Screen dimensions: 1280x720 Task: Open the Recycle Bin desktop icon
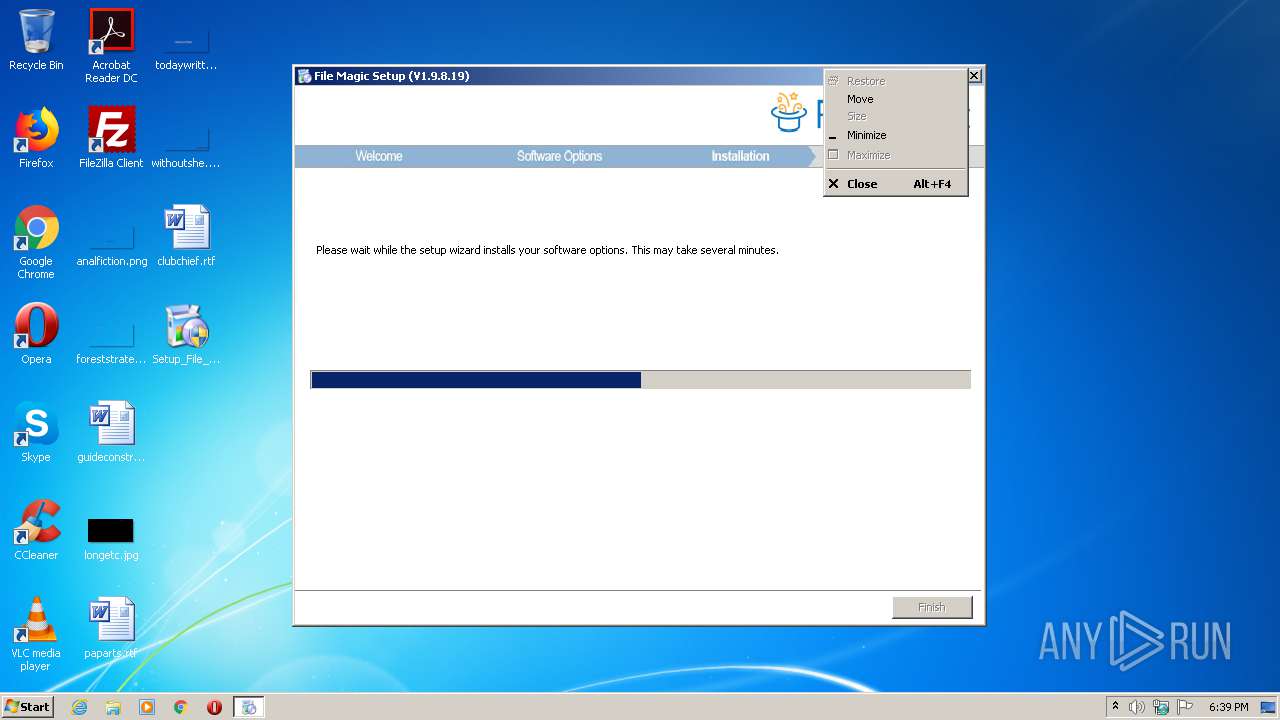(36, 40)
